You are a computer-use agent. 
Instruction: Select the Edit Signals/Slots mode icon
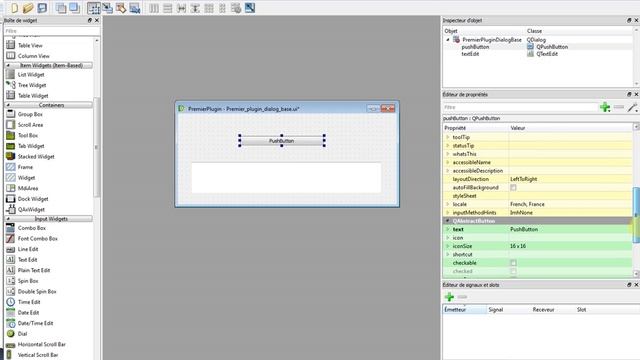click(x=107, y=8)
